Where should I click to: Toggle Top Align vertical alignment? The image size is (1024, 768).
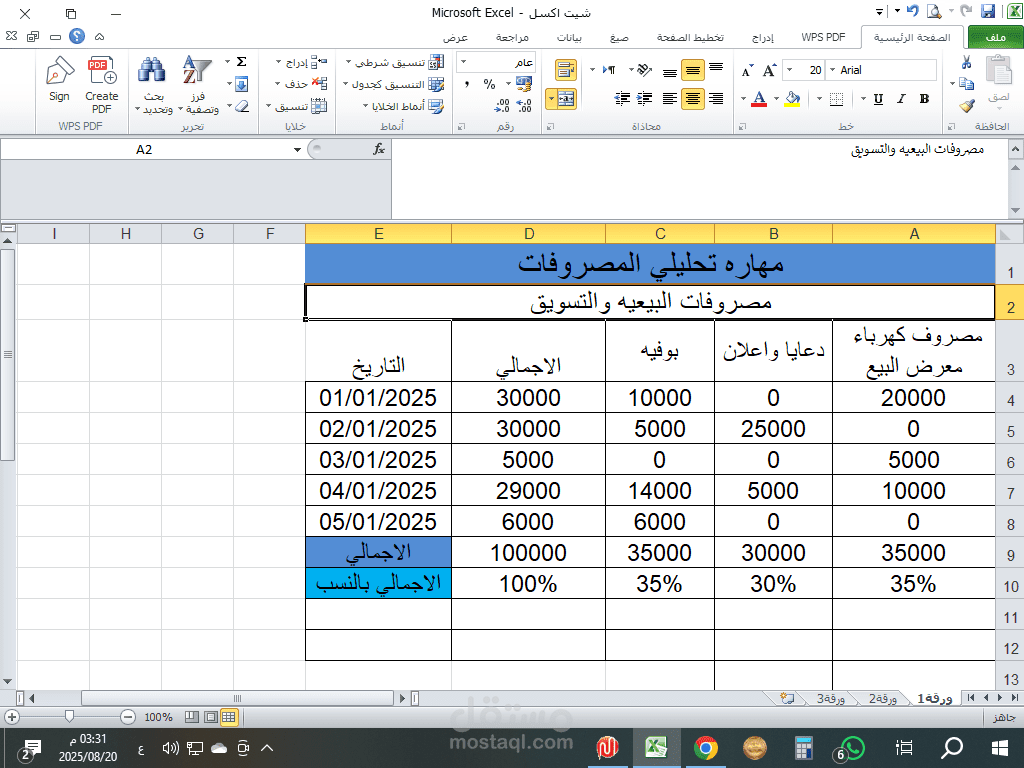click(716, 69)
